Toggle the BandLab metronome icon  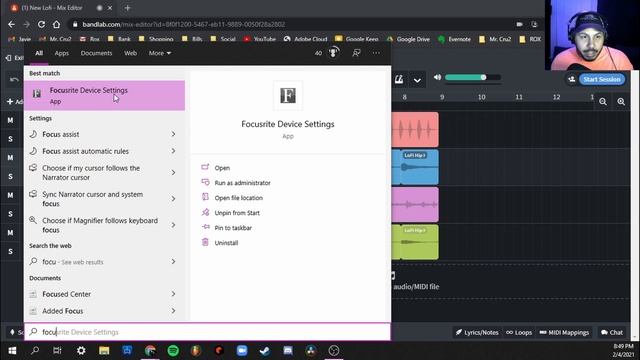tap(399, 80)
